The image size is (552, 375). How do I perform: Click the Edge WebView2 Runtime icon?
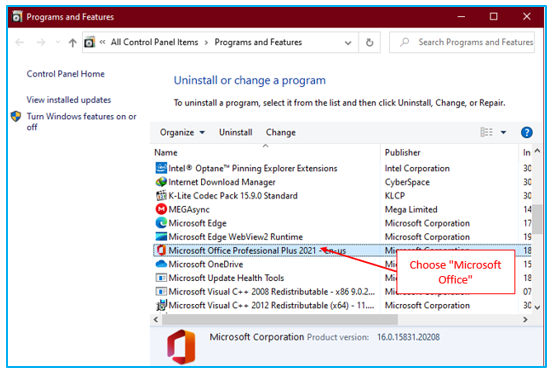click(x=161, y=236)
